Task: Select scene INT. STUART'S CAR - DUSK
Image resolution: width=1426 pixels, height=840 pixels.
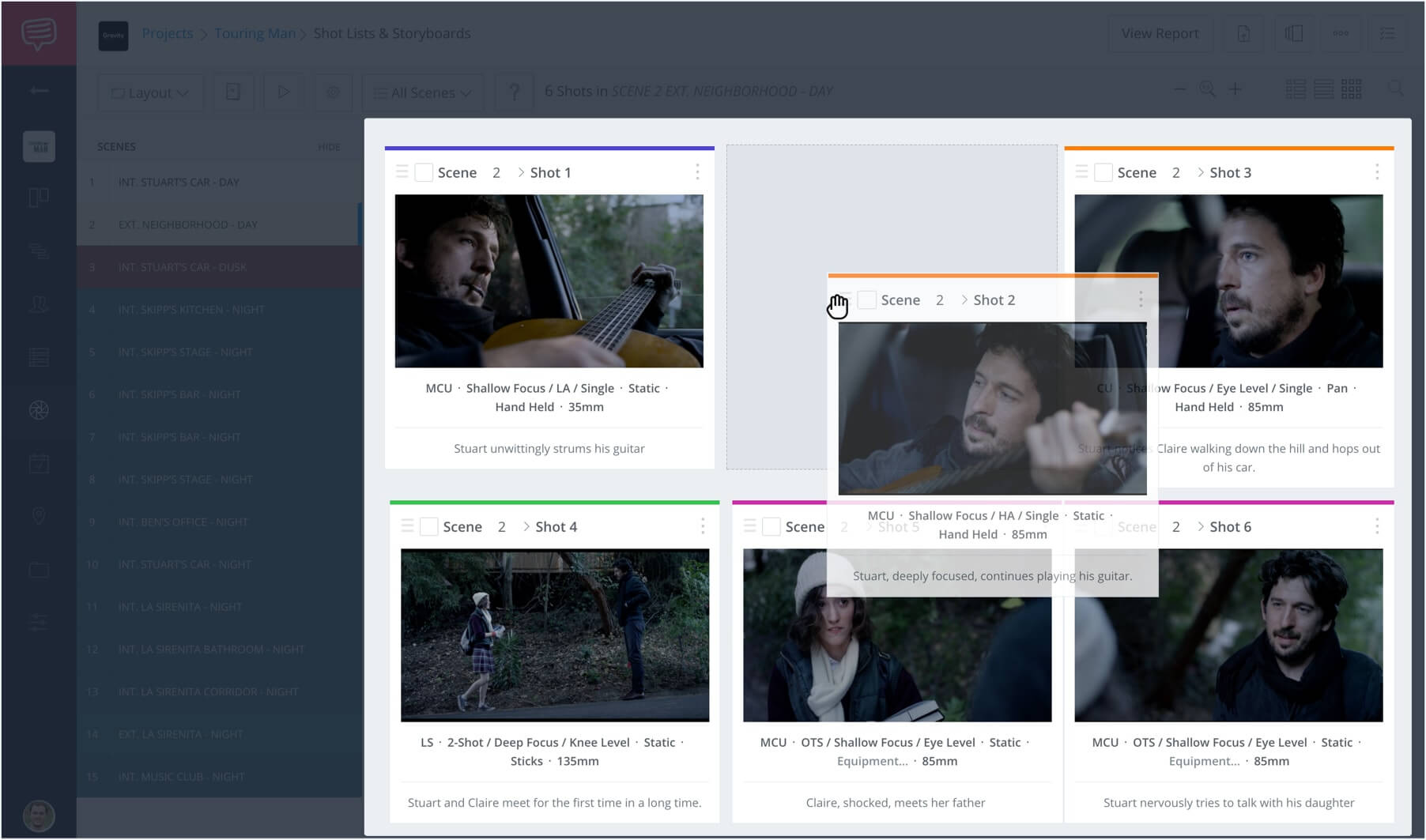Action: click(x=219, y=267)
